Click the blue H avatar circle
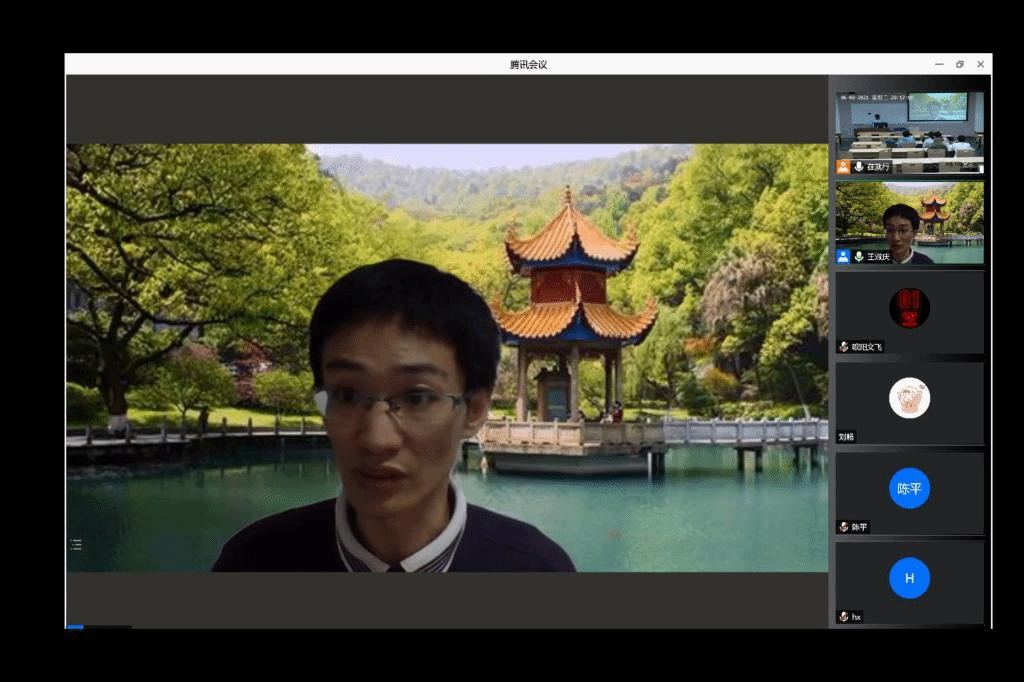This screenshot has width=1024, height=682. click(909, 578)
